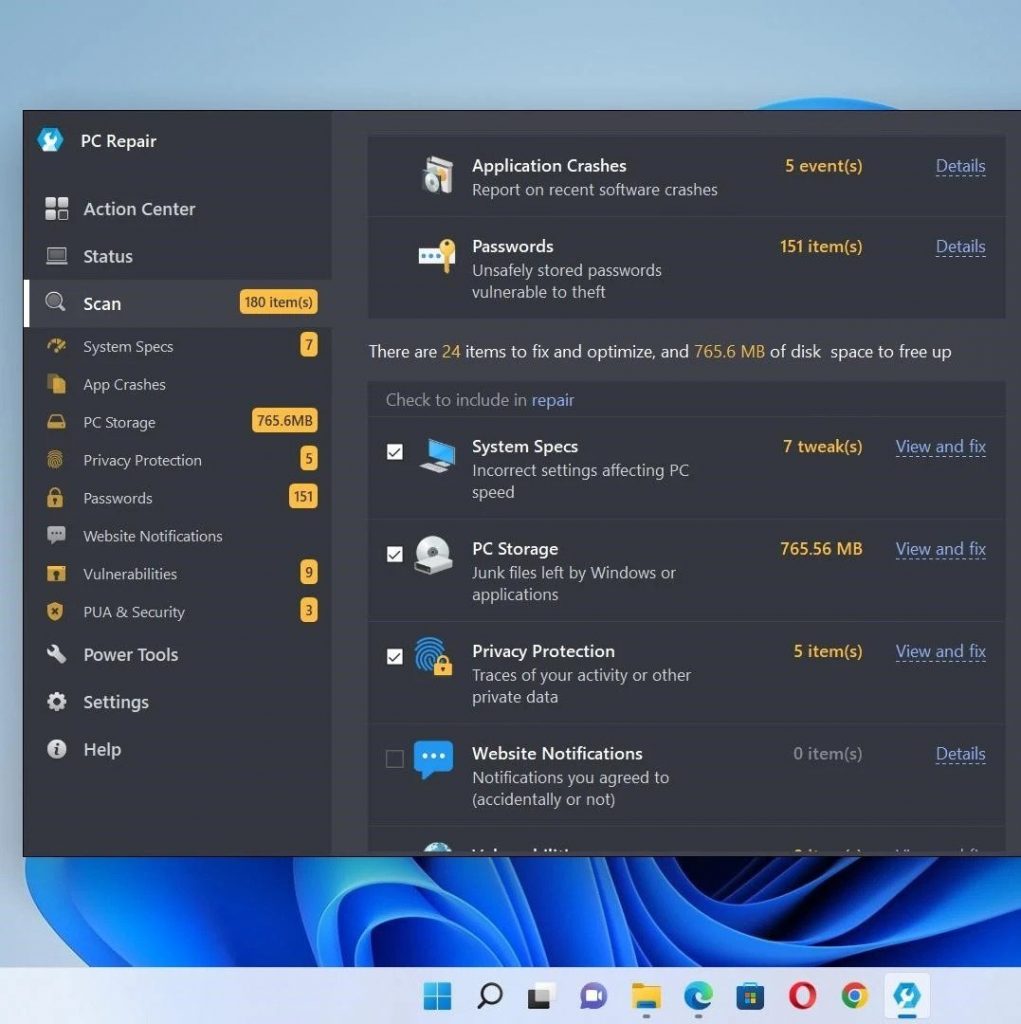Uncheck the PC Storage checkbox
This screenshot has width=1021, height=1024.
(395, 554)
